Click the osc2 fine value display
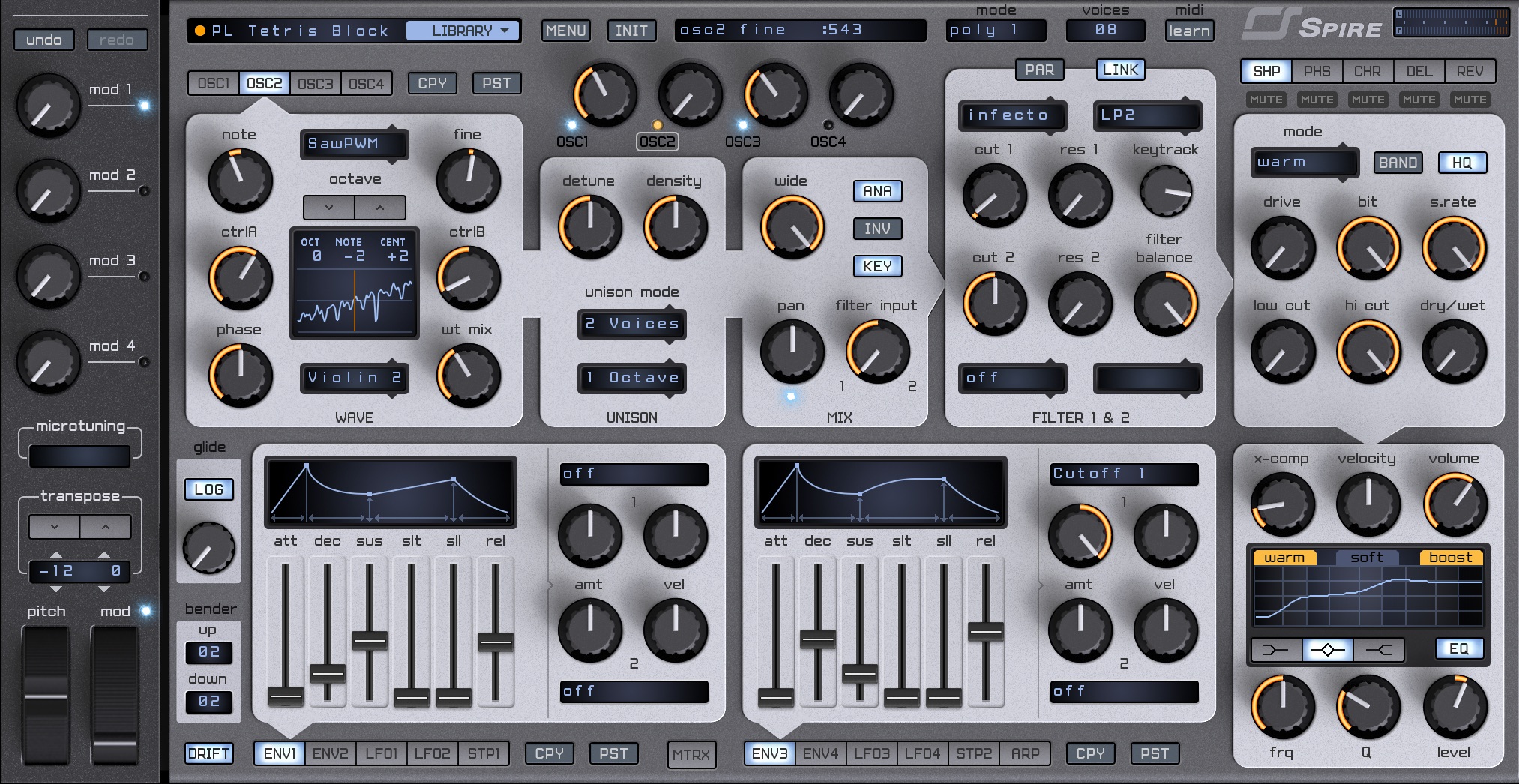 [x=799, y=30]
